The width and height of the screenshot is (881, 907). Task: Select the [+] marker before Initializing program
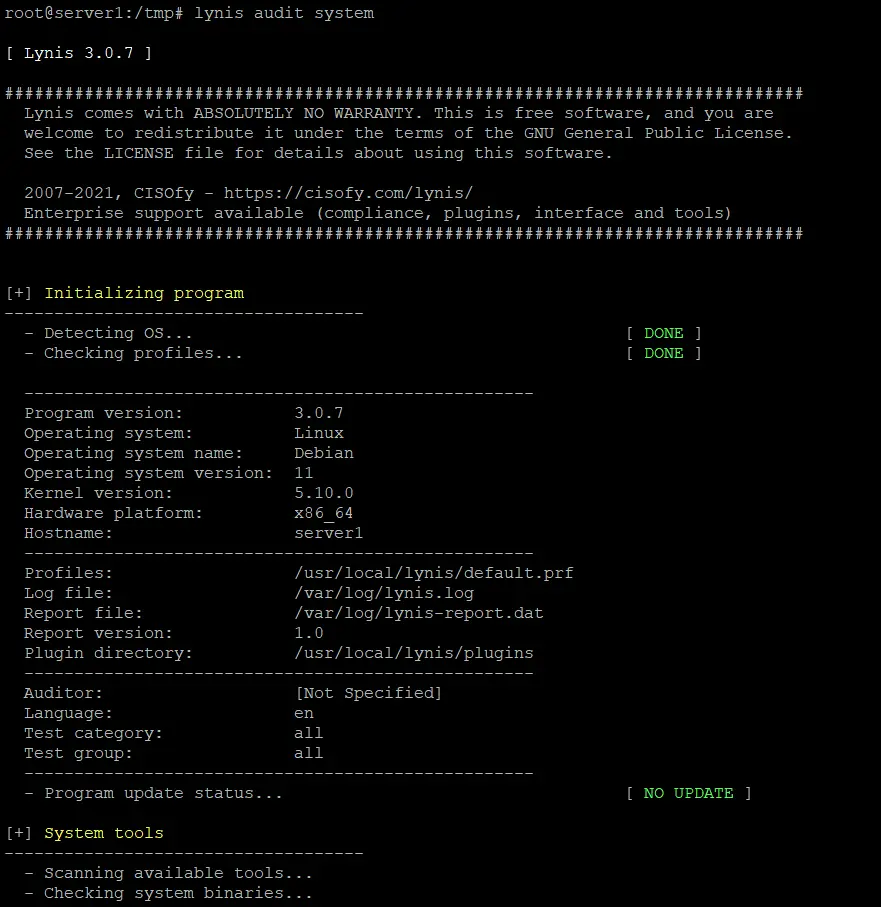coord(19,293)
